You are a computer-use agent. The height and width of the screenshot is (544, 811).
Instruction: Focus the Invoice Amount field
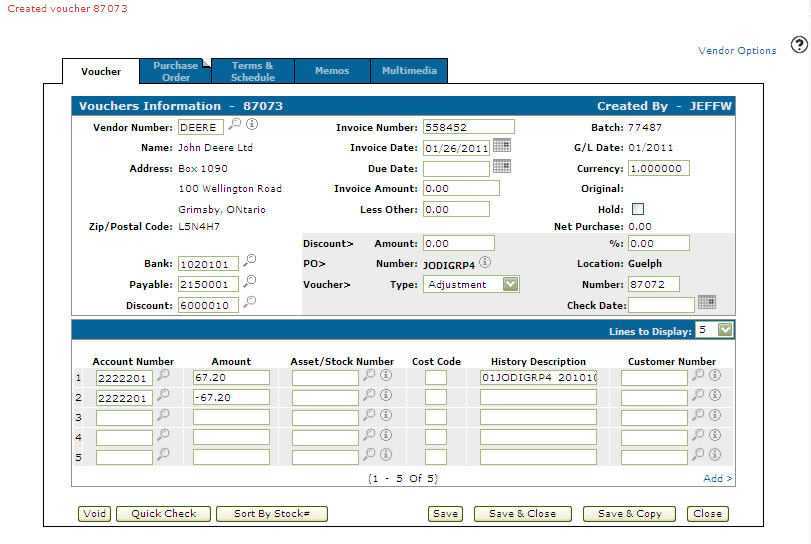(x=461, y=188)
